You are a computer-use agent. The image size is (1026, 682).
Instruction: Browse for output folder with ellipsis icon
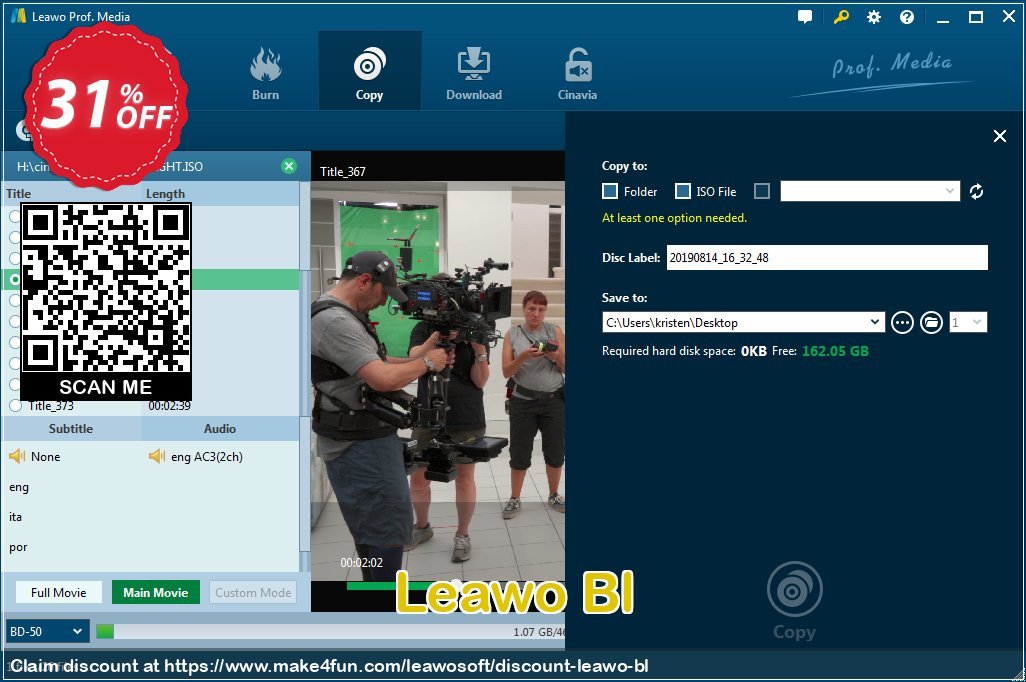pyautogui.click(x=902, y=322)
